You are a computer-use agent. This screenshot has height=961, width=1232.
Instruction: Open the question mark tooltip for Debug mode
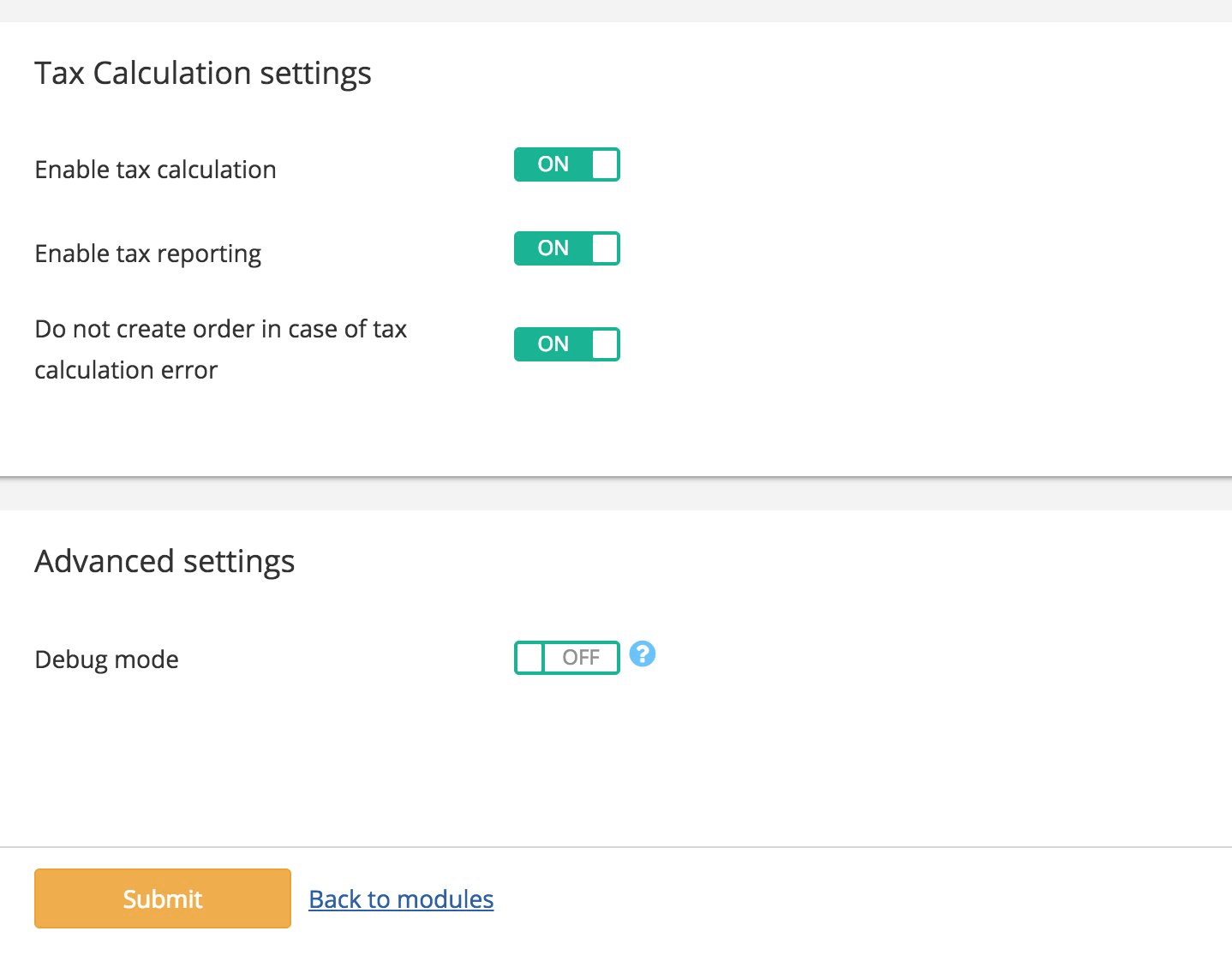point(643,654)
